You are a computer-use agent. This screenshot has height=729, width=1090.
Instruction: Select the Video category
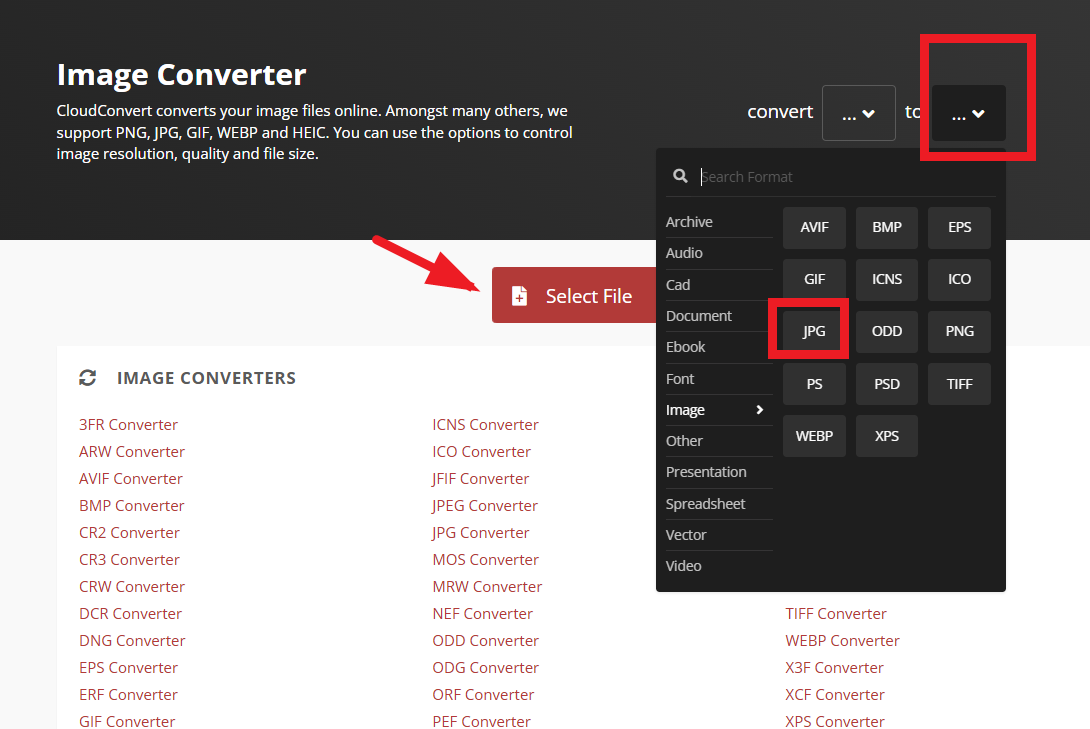pyautogui.click(x=718, y=566)
